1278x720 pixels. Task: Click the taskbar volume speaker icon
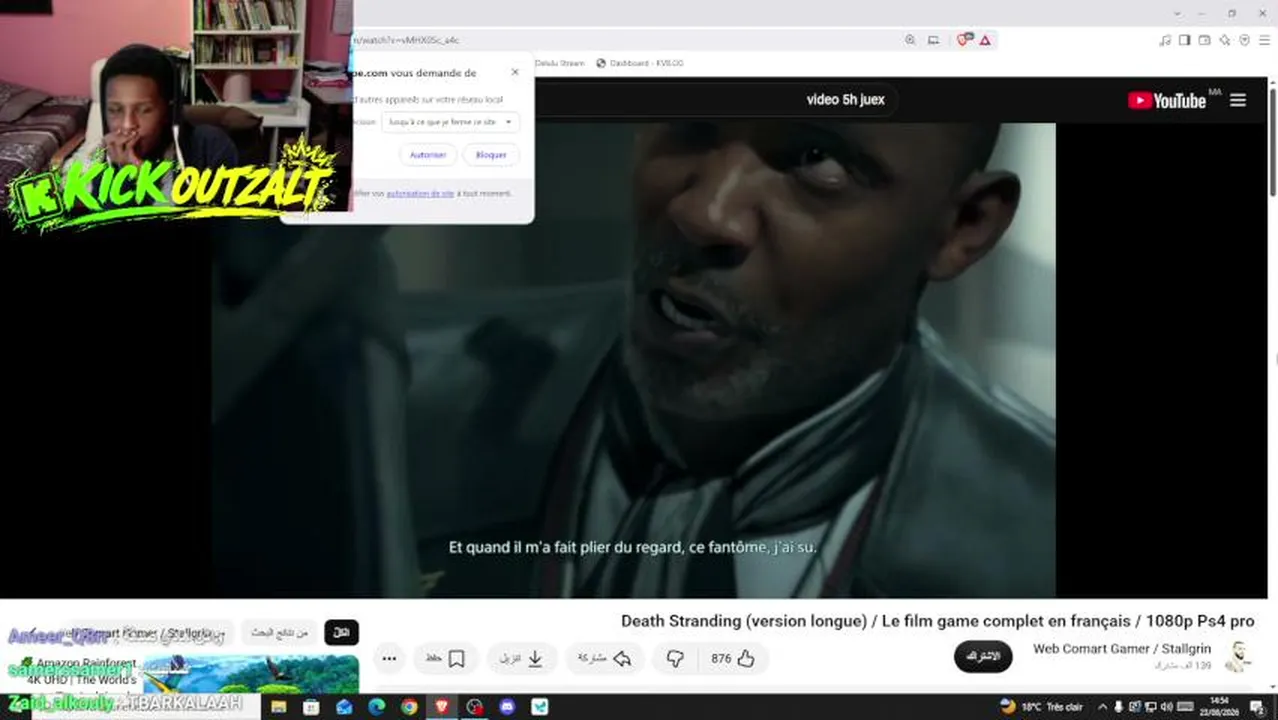1166,707
